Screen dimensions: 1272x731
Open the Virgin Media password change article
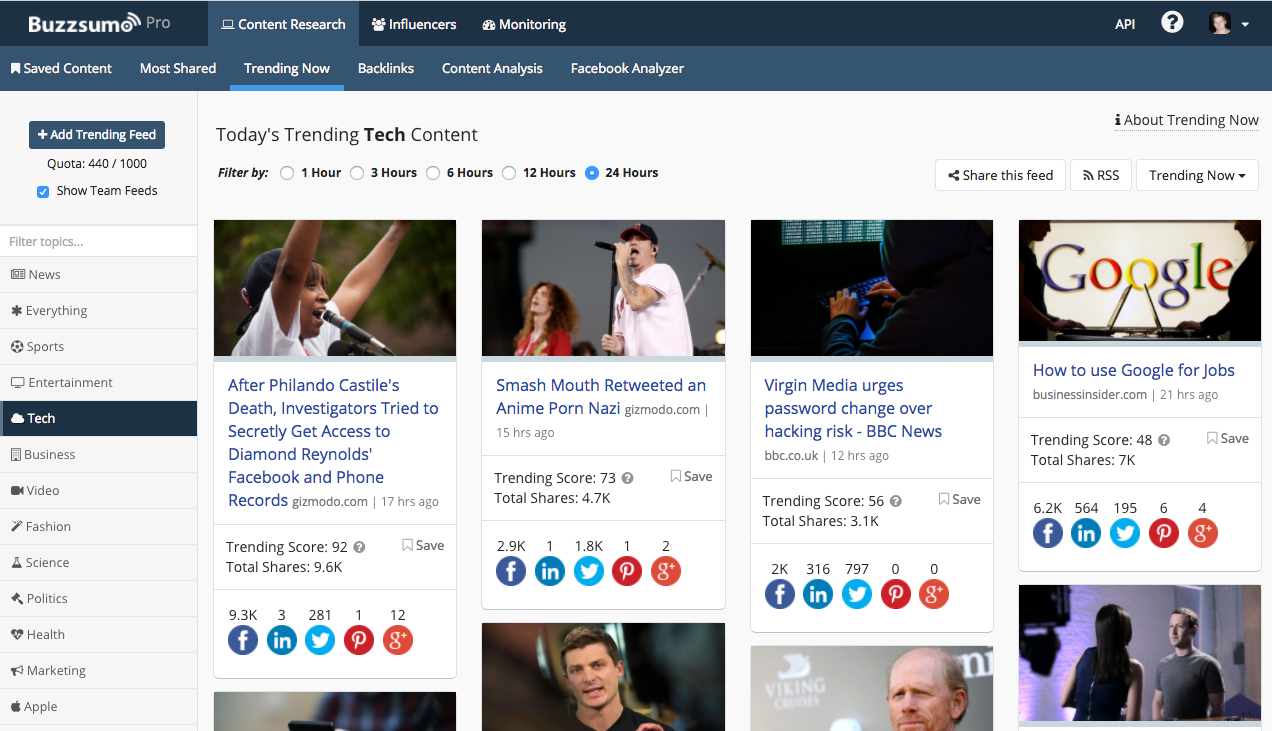point(853,408)
